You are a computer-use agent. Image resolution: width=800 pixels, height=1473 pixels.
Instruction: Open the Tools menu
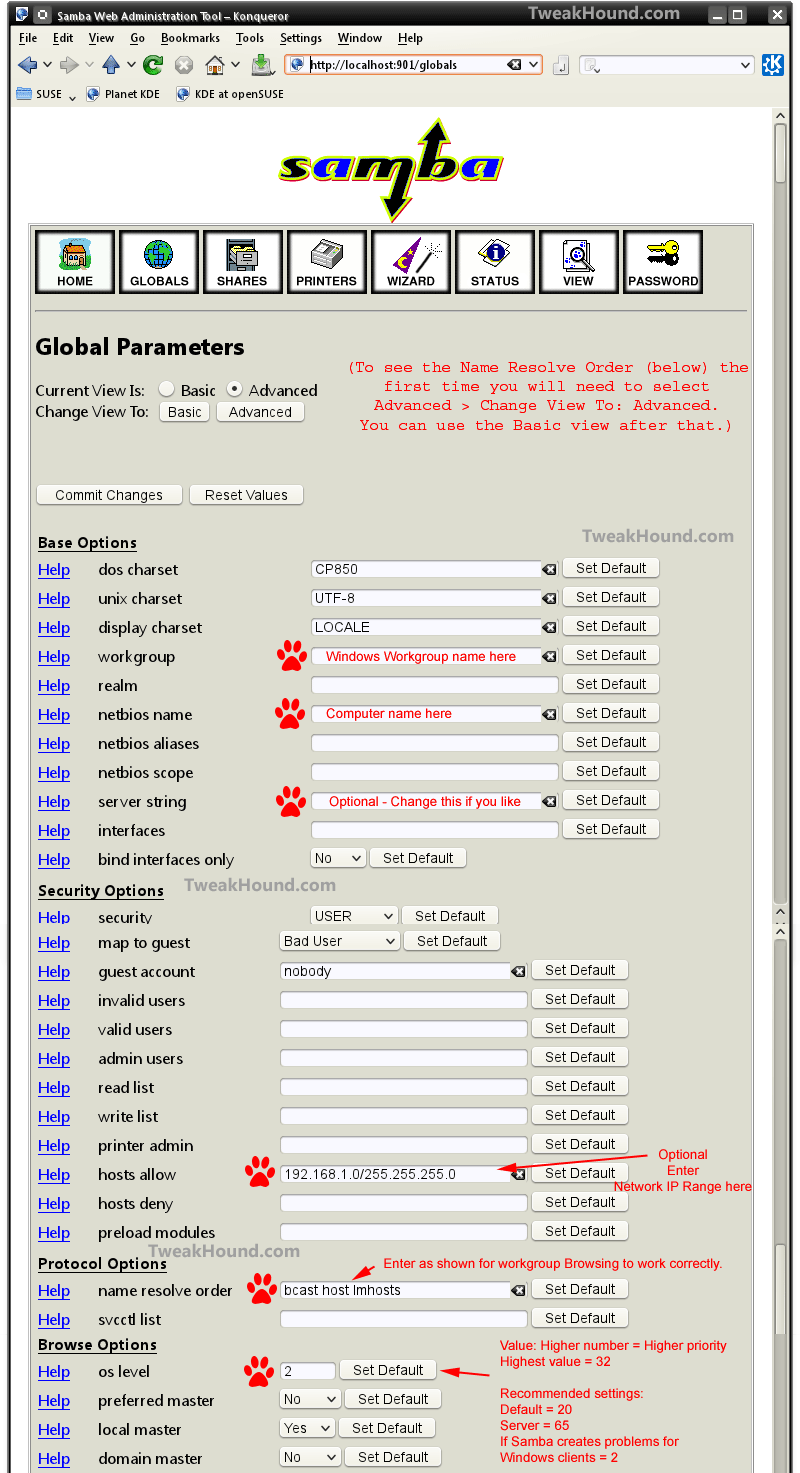click(x=250, y=38)
